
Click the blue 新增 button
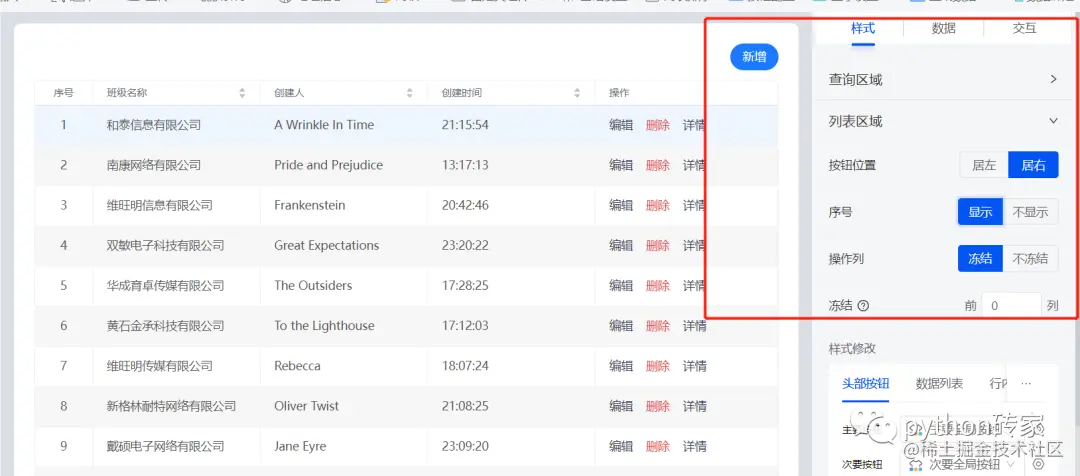pos(754,57)
